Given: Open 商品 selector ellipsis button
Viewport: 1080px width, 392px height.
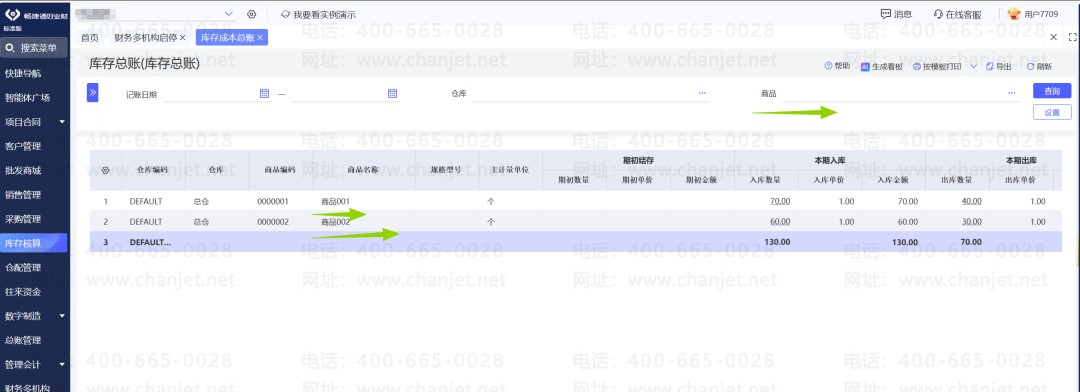Looking at the screenshot, I should point(1011,93).
